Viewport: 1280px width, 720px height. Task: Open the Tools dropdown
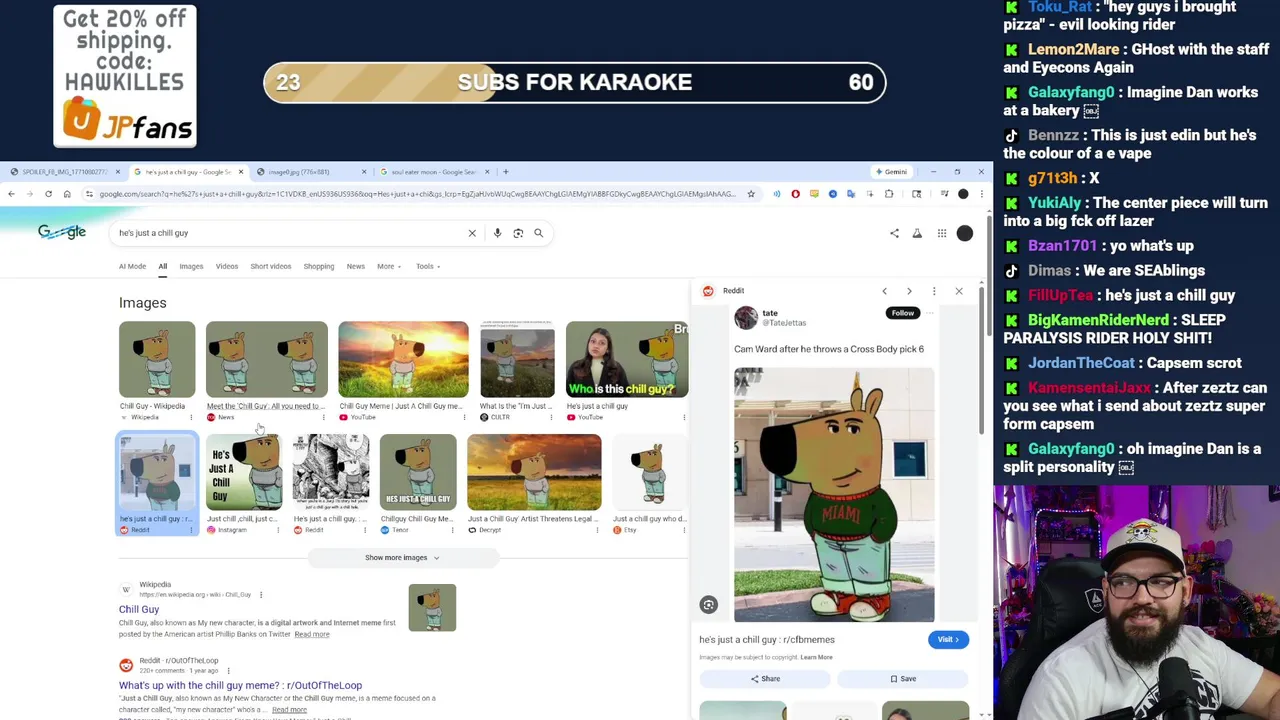click(428, 266)
